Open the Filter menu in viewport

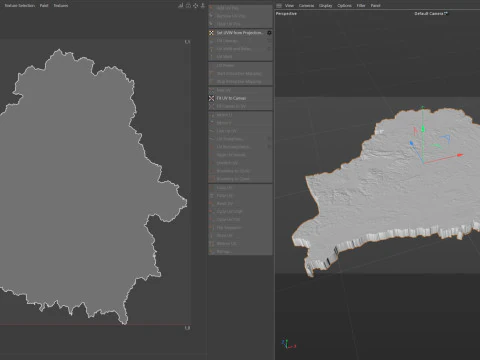coord(361,5)
